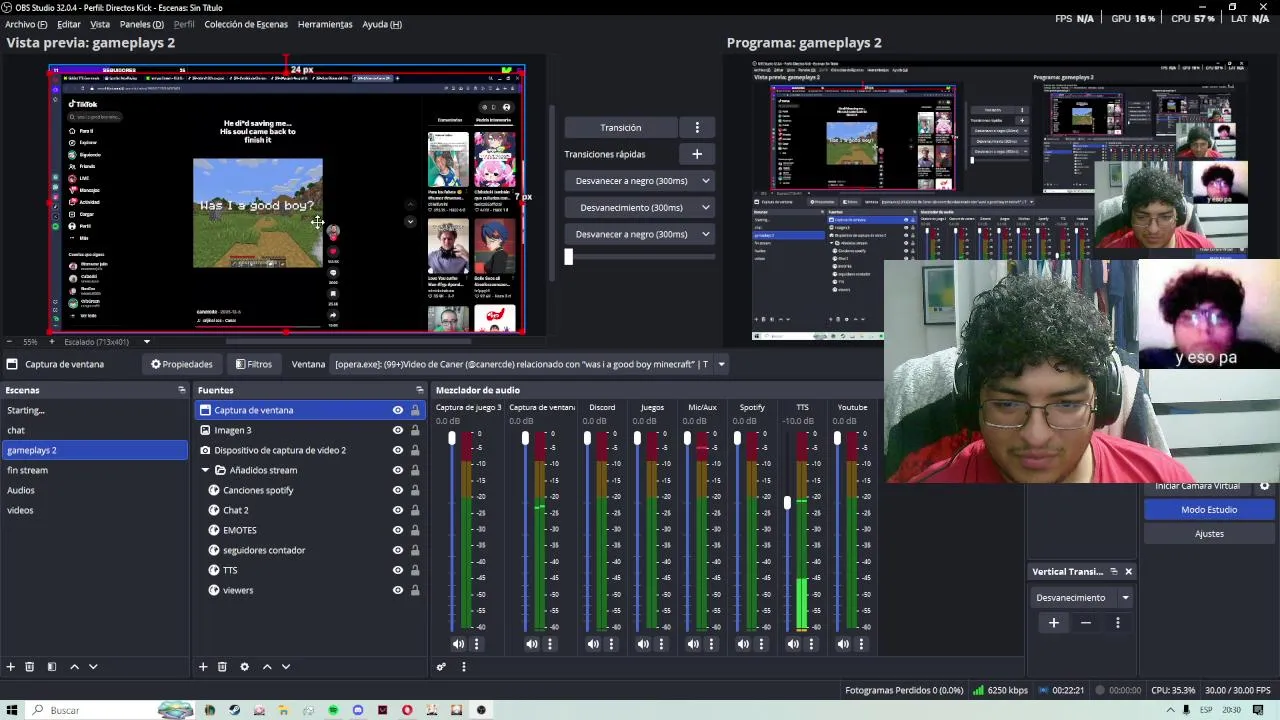
Task: Mute the Youtube audio channel
Action: pyautogui.click(x=843, y=644)
